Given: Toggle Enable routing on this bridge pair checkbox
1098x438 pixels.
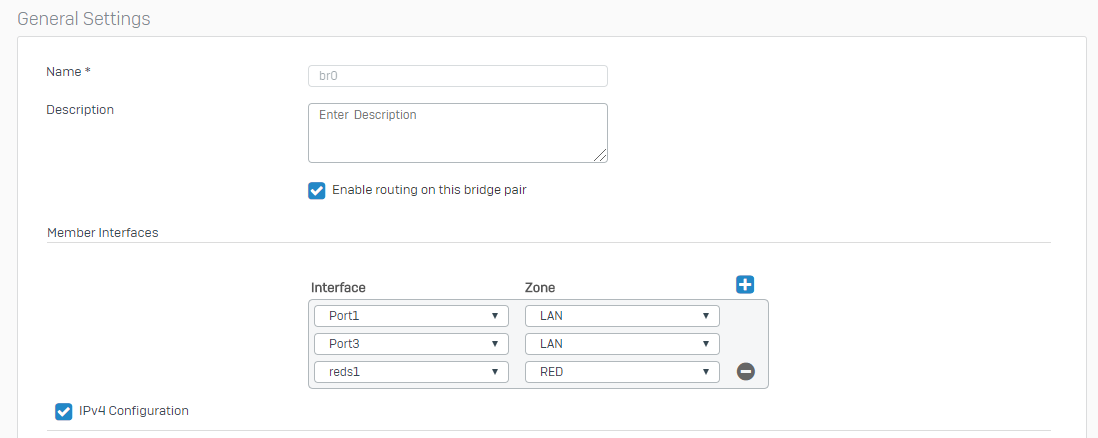Looking at the screenshot, I should click(317, 191).
